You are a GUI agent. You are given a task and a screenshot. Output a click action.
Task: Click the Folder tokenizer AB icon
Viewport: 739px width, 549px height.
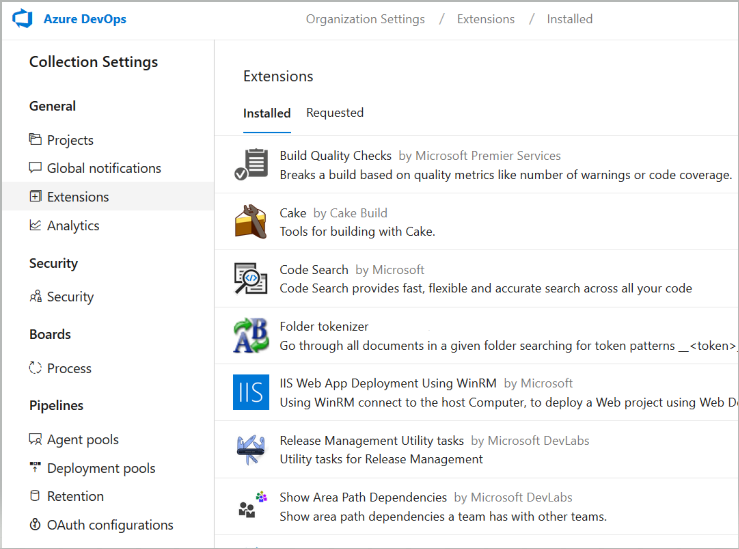tap(251, 336)
